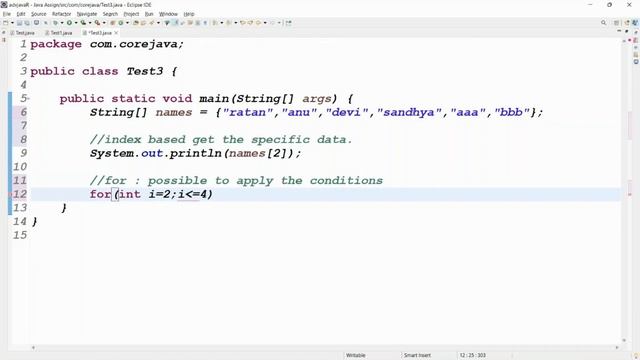Image resolution: width=640 pixels, height=360 pixels.
Task: Click the Debug toolbar icon
Action: [x=56, y=23]
